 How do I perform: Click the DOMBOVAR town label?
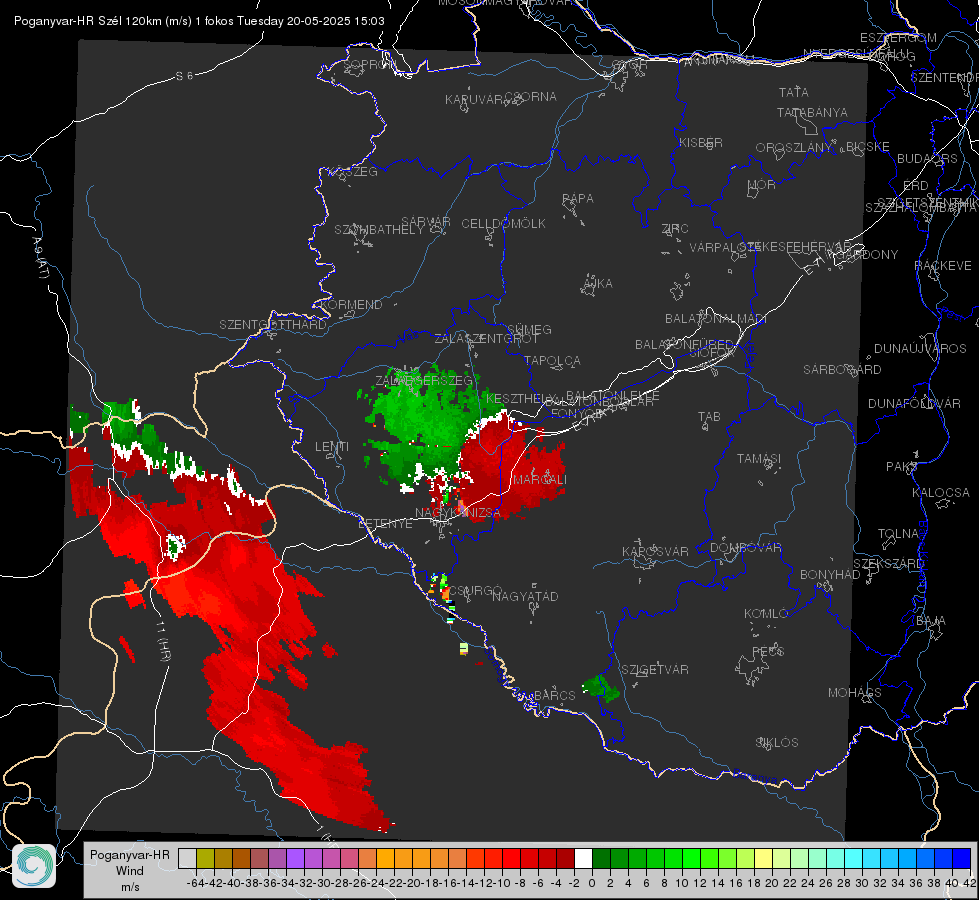(x=745, y=548)
